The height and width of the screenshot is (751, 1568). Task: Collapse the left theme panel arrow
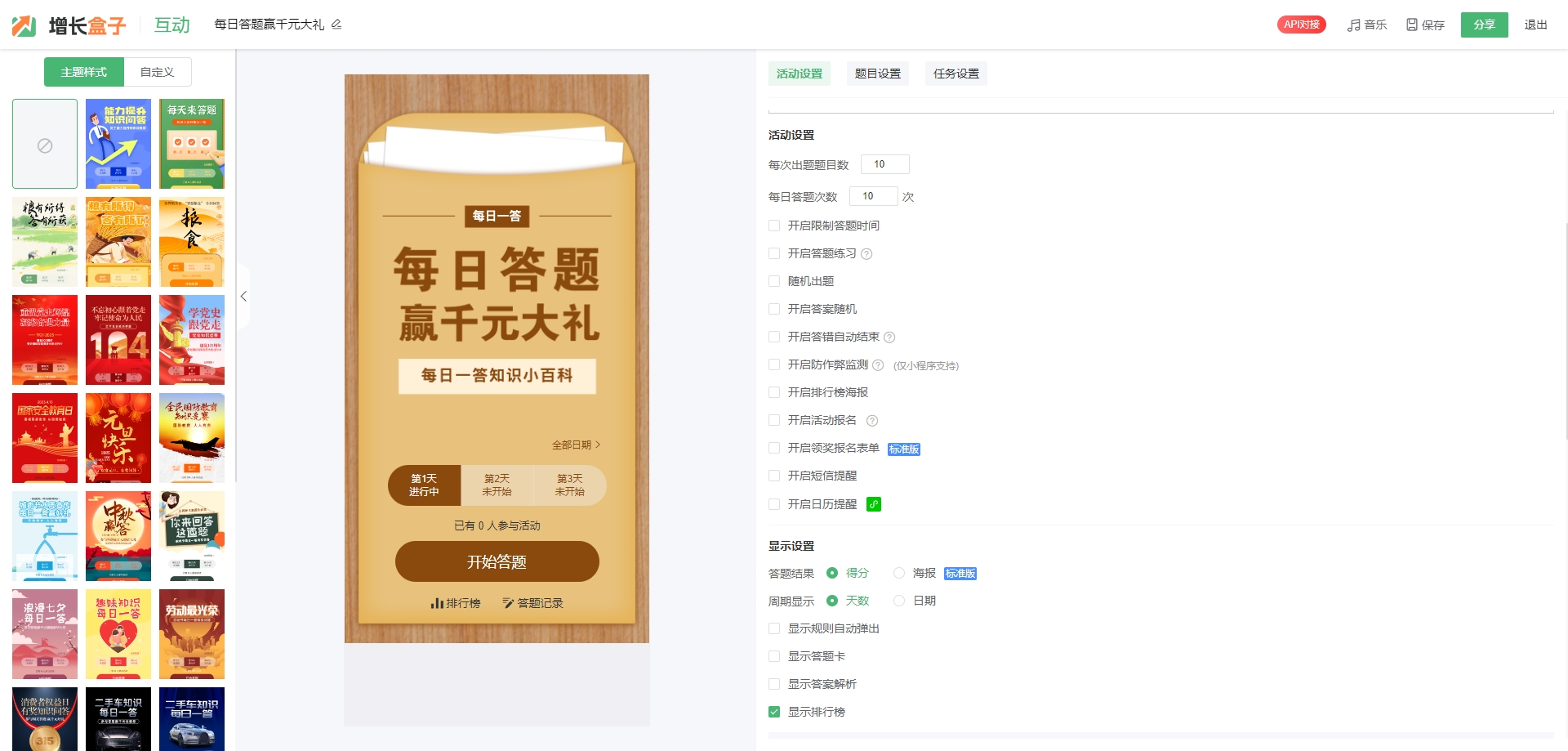coord(243,297)
